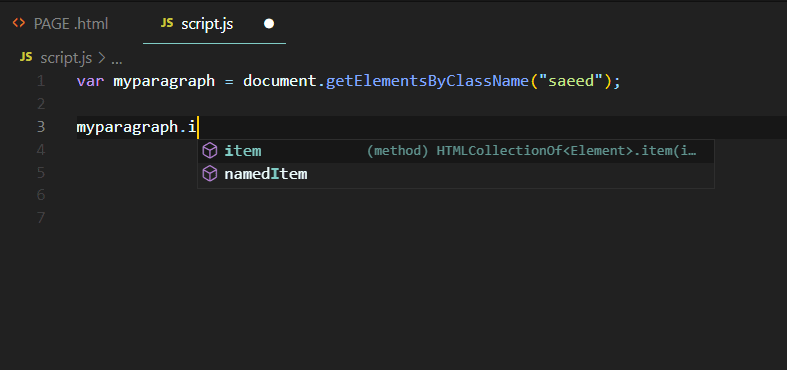The image size is (787, 370).
Task: Click line number 7 in gutter
Action: point(41,218)
